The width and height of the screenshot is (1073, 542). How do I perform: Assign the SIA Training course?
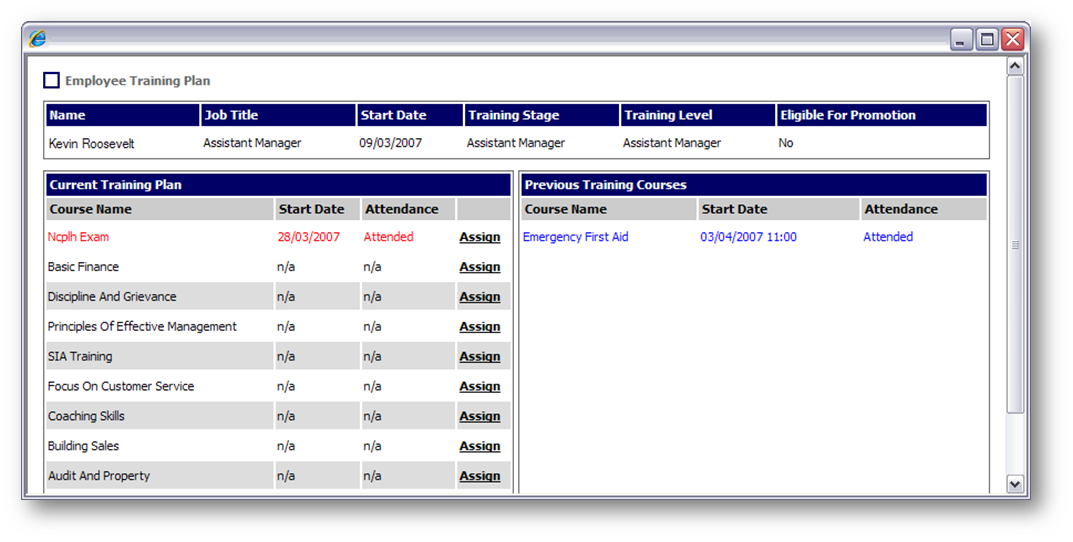(x=479, y=357)
